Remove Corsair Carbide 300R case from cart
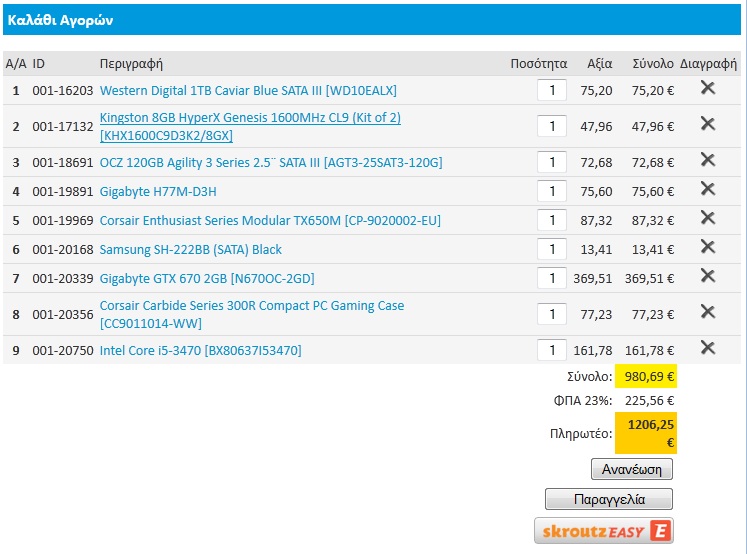747x554 pixels. (708, 312)
